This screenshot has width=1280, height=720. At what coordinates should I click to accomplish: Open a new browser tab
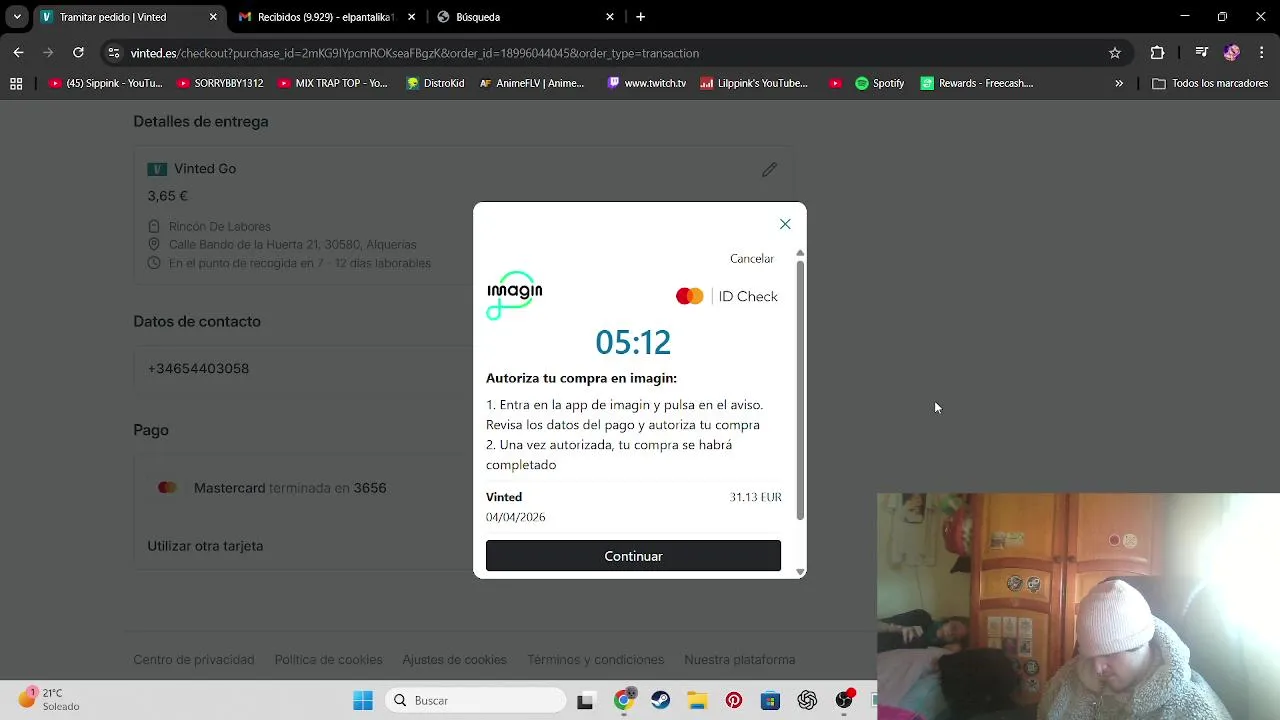641,17
